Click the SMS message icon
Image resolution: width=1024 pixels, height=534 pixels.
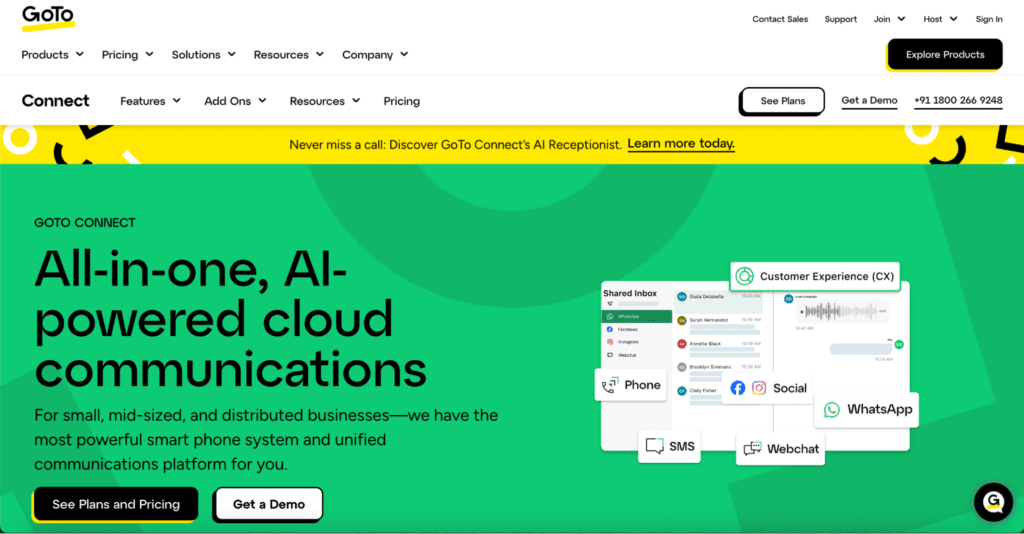tap(655, 446)
